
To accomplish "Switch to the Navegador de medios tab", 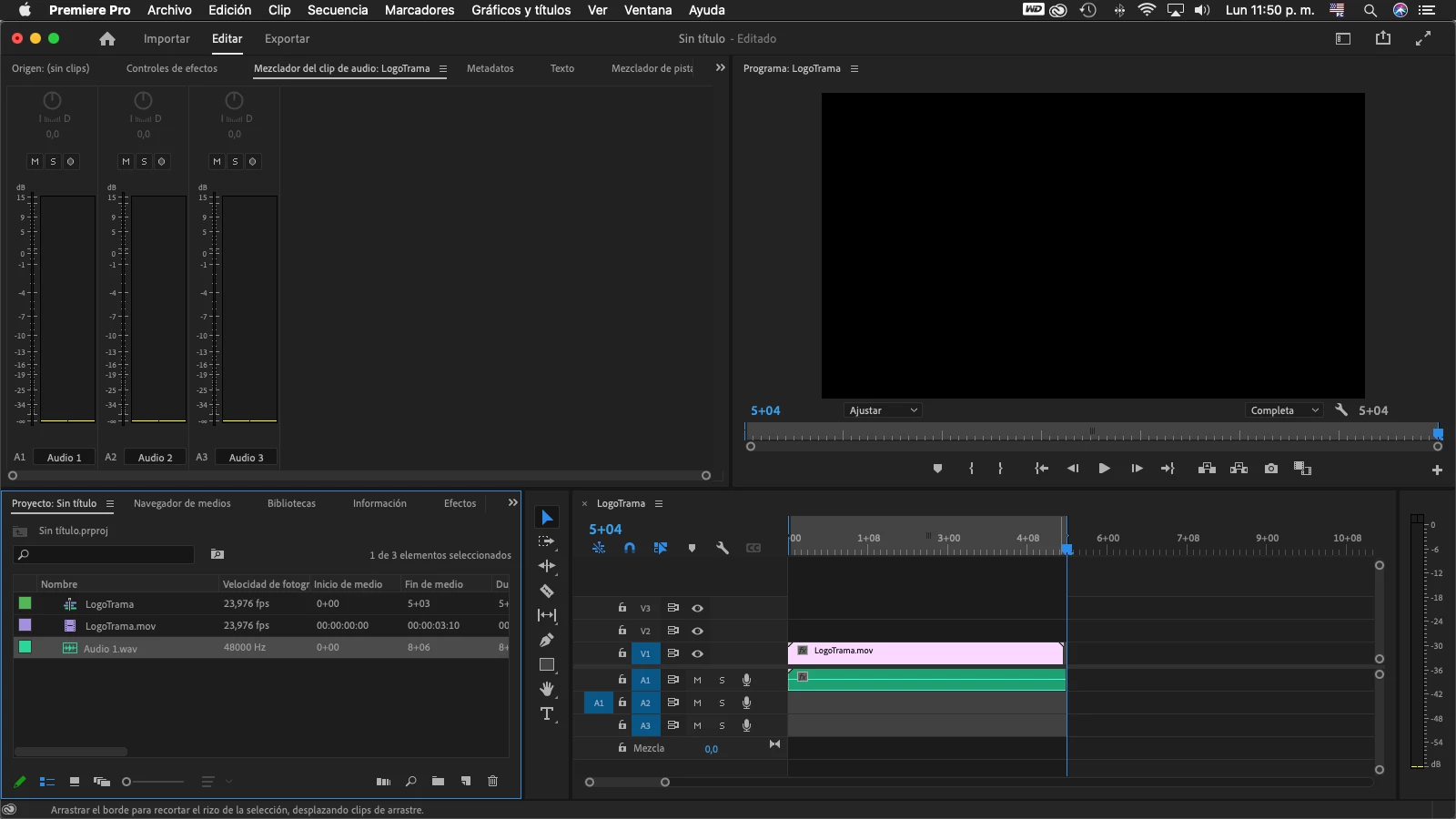I will pos(182,503).
